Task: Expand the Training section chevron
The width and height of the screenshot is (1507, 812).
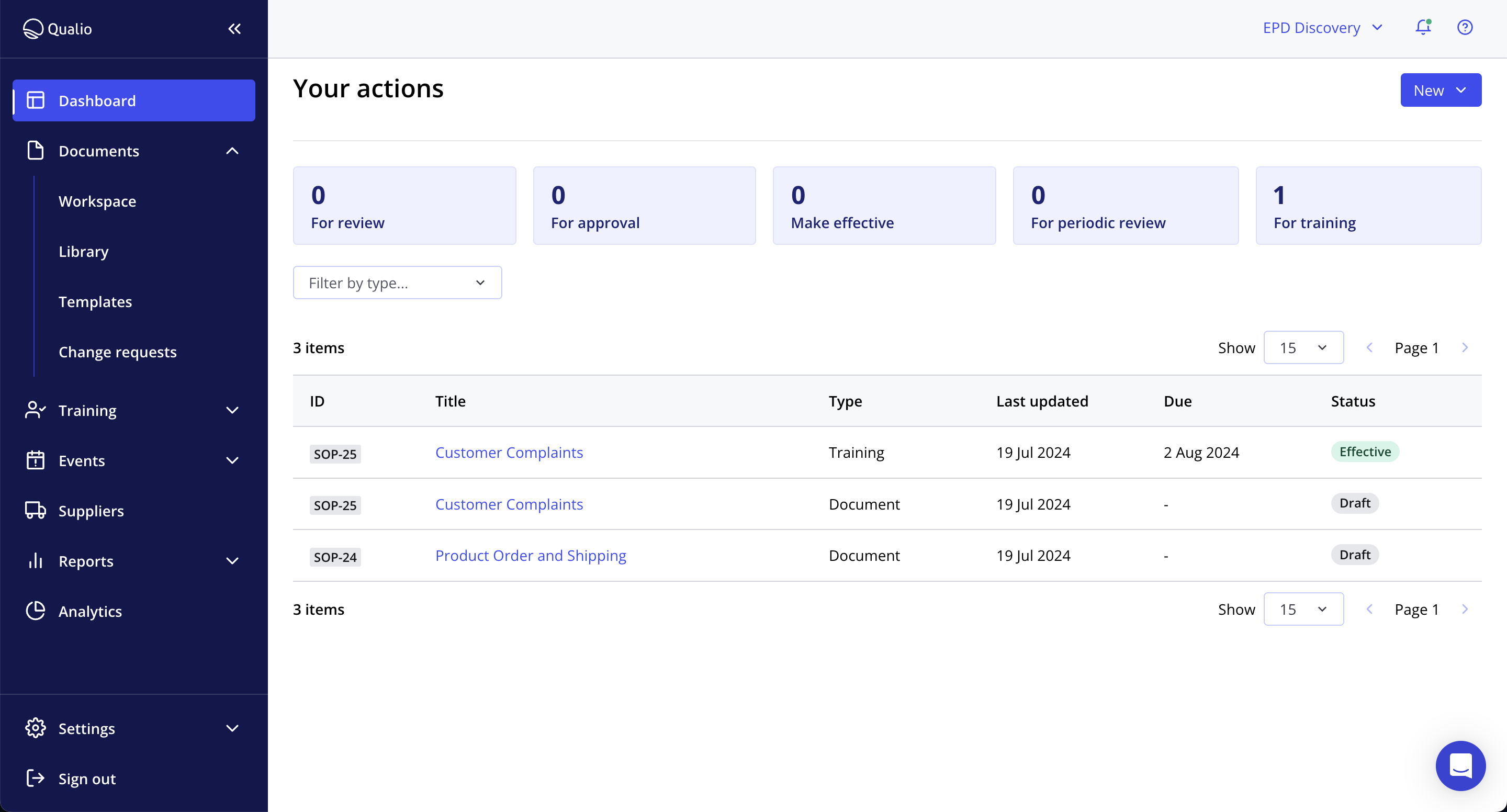Action: [x=232, y=410]
